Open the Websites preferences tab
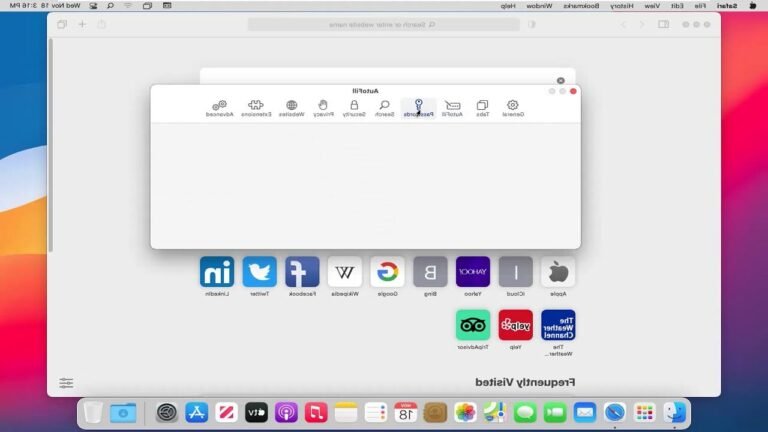This screenshot has width=768, height=432. [291, 108]
